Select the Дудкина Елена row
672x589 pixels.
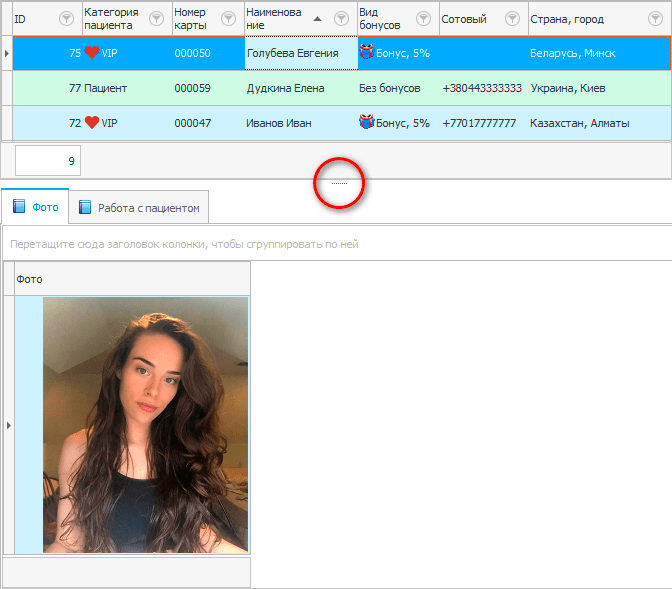pyautogui.click(x=285, y=88)
